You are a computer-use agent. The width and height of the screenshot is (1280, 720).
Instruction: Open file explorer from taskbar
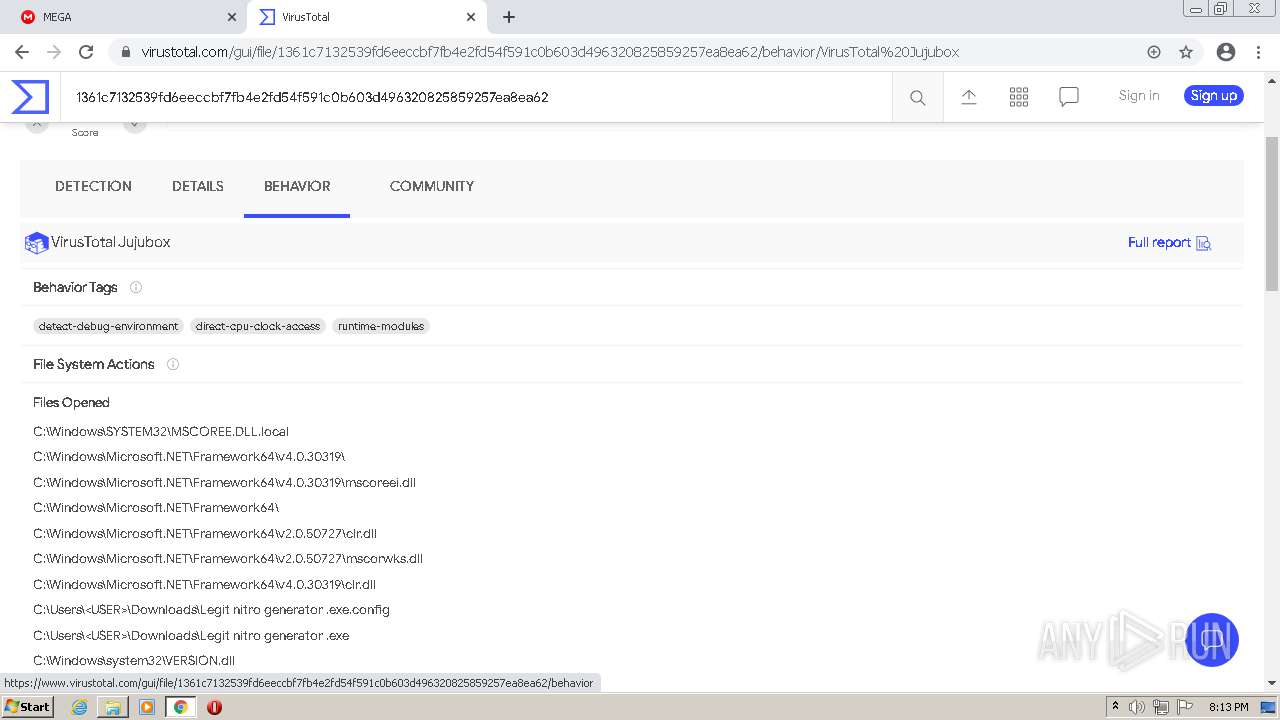pyautogui.click(x=113, y=707)
